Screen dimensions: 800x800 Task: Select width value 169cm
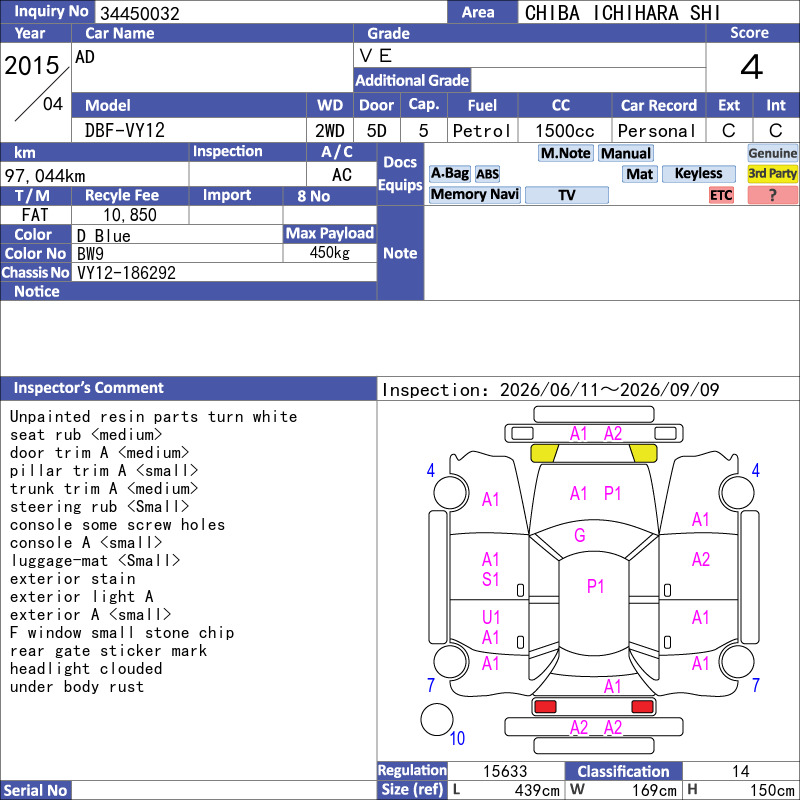pos(654,790)
